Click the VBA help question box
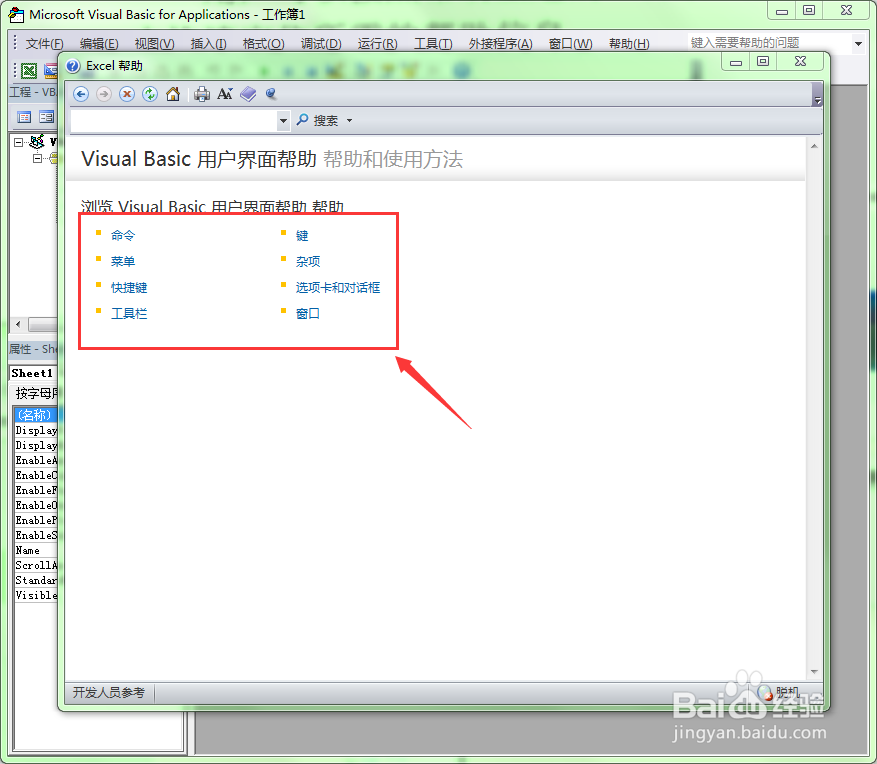Screen dimensions: 877x764 pyautogui.click(x=770, y=43)
